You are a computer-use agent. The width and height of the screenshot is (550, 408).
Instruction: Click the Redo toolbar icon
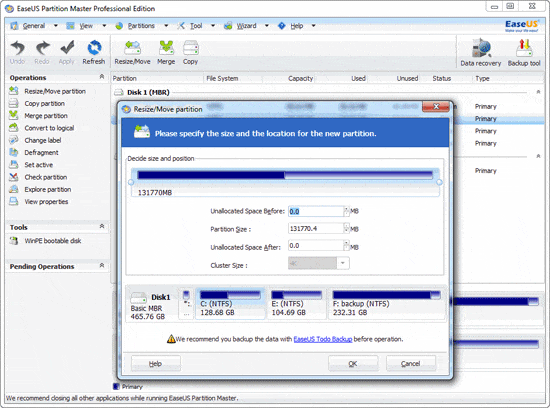[x=42, y=48]
